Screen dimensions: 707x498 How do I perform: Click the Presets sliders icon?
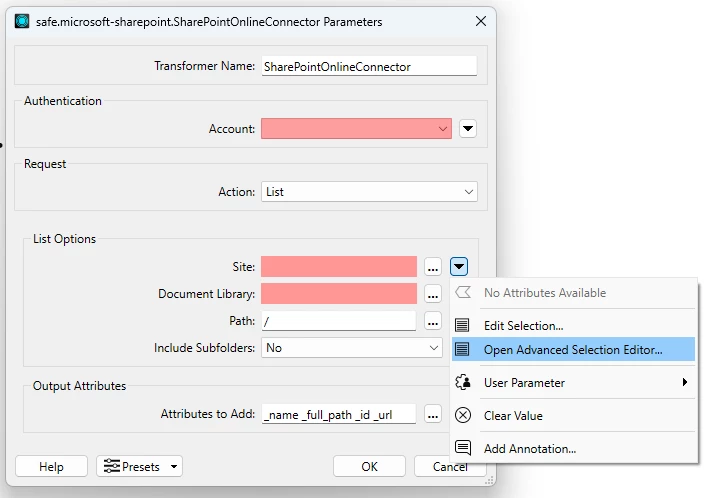click(112, 466)
